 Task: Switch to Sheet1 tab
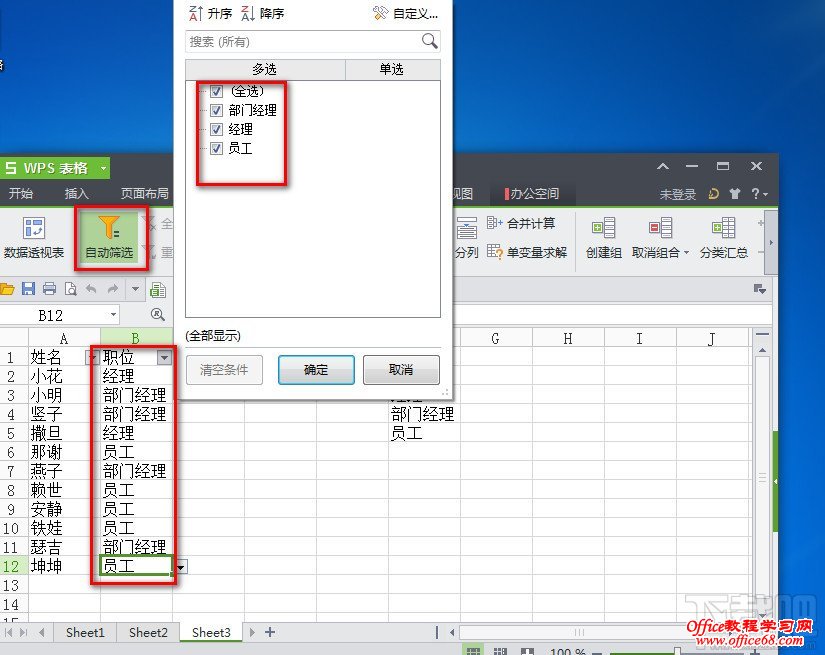85,632
